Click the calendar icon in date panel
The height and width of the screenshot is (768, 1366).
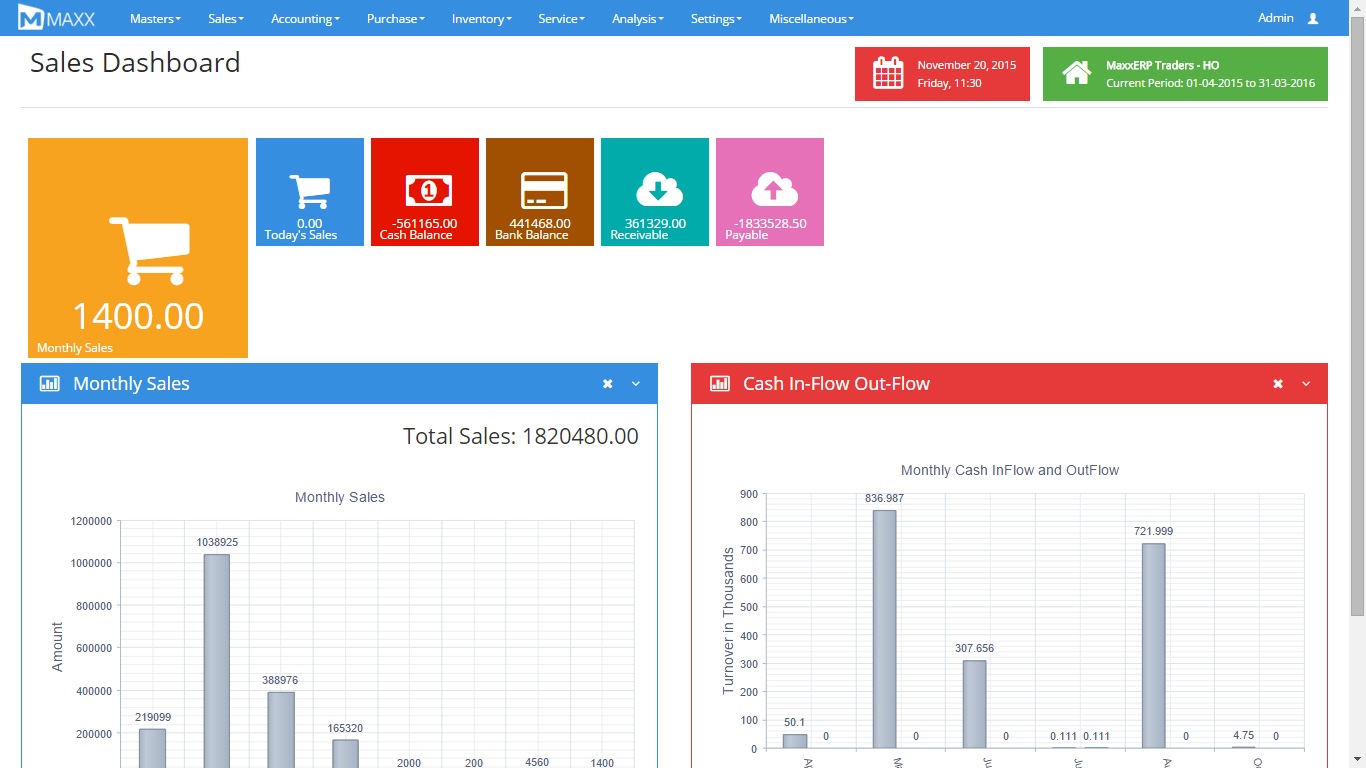click(888, 74)
